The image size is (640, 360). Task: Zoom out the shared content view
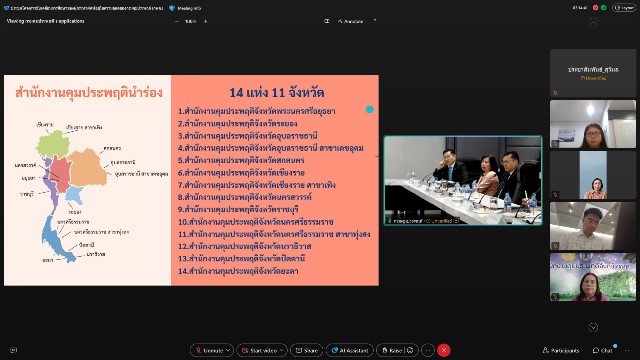(x=176, y=21)
